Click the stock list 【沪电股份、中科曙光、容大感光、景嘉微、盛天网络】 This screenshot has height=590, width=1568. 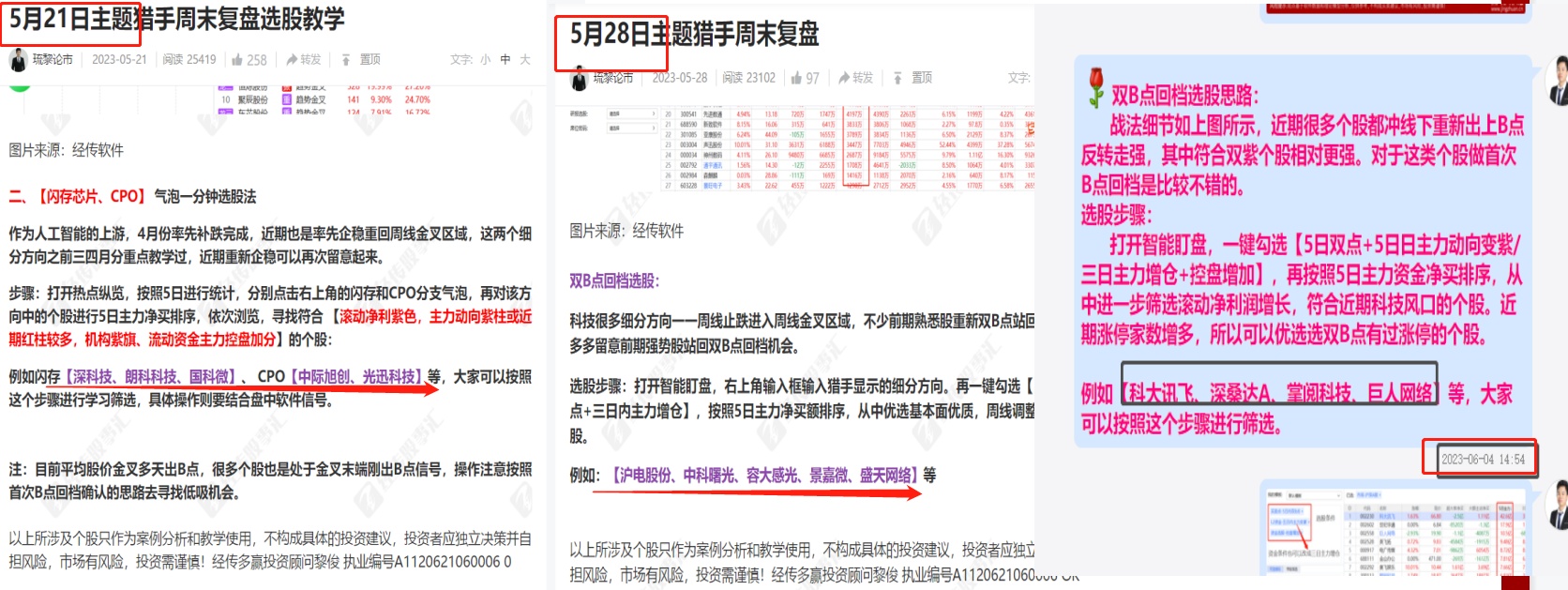763,476
